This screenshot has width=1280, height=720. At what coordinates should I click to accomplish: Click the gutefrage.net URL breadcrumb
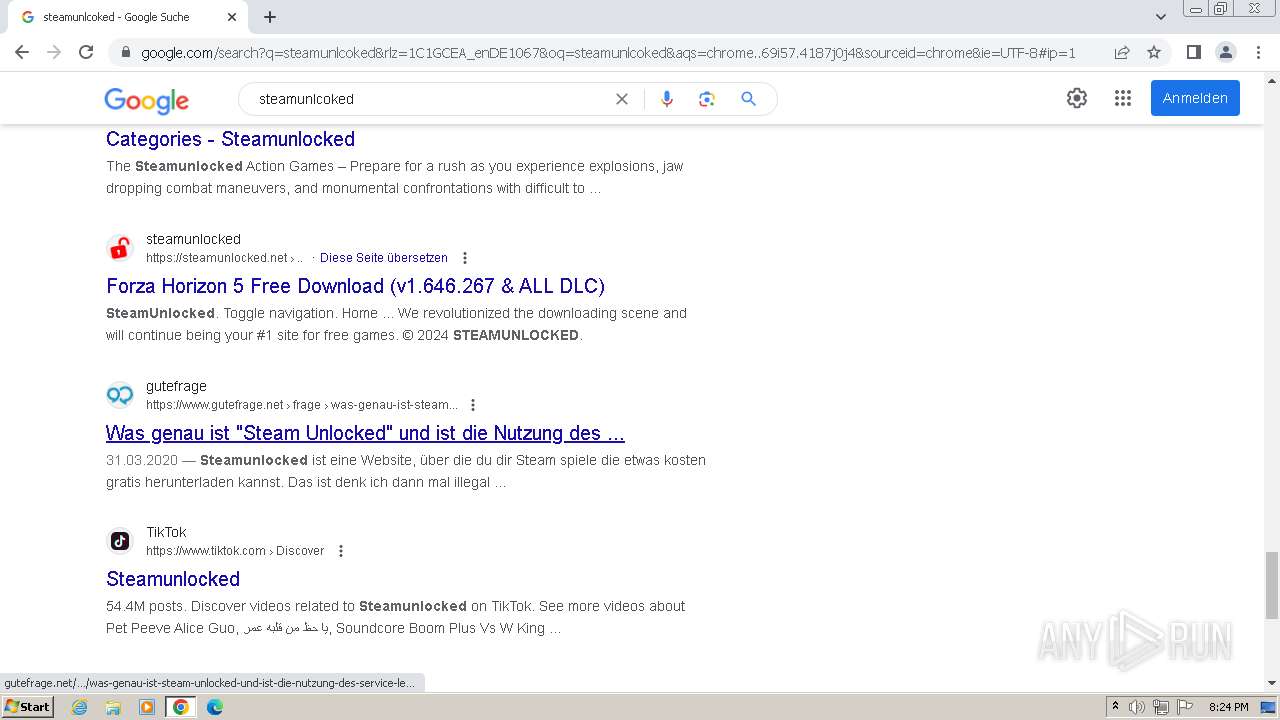pyautogui.click(x=302, y=405)
